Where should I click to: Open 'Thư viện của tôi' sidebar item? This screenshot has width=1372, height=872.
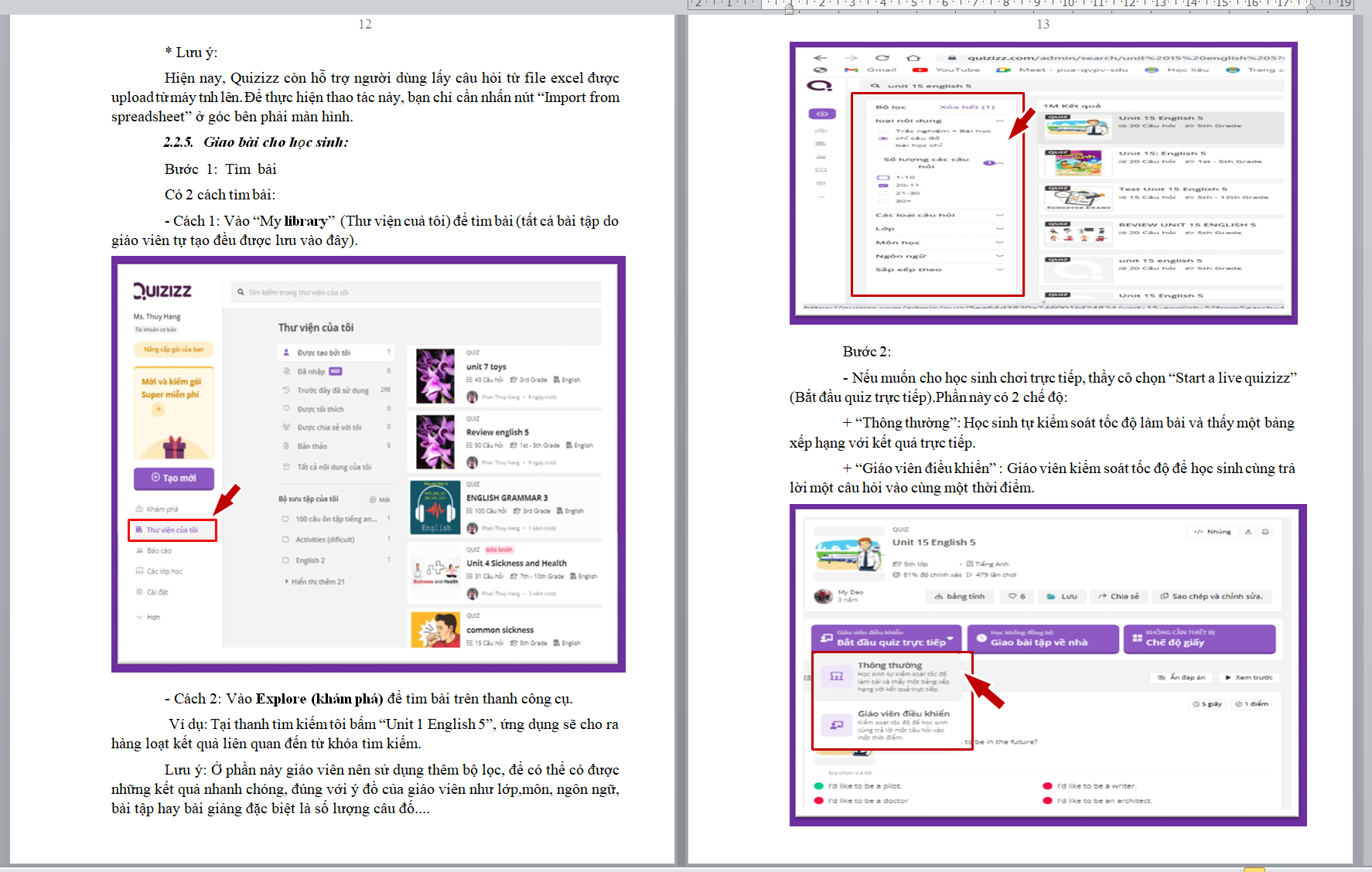coord(172,530)
